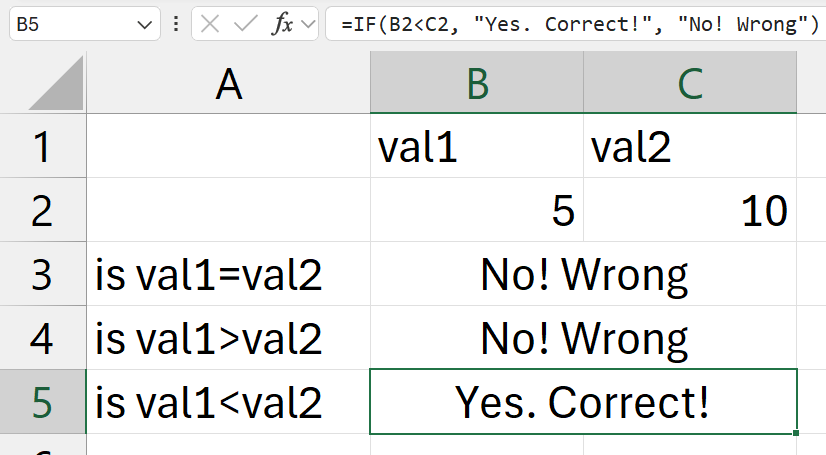Click the formula bar options dots
826x455 pixels.
coord(176,24)
